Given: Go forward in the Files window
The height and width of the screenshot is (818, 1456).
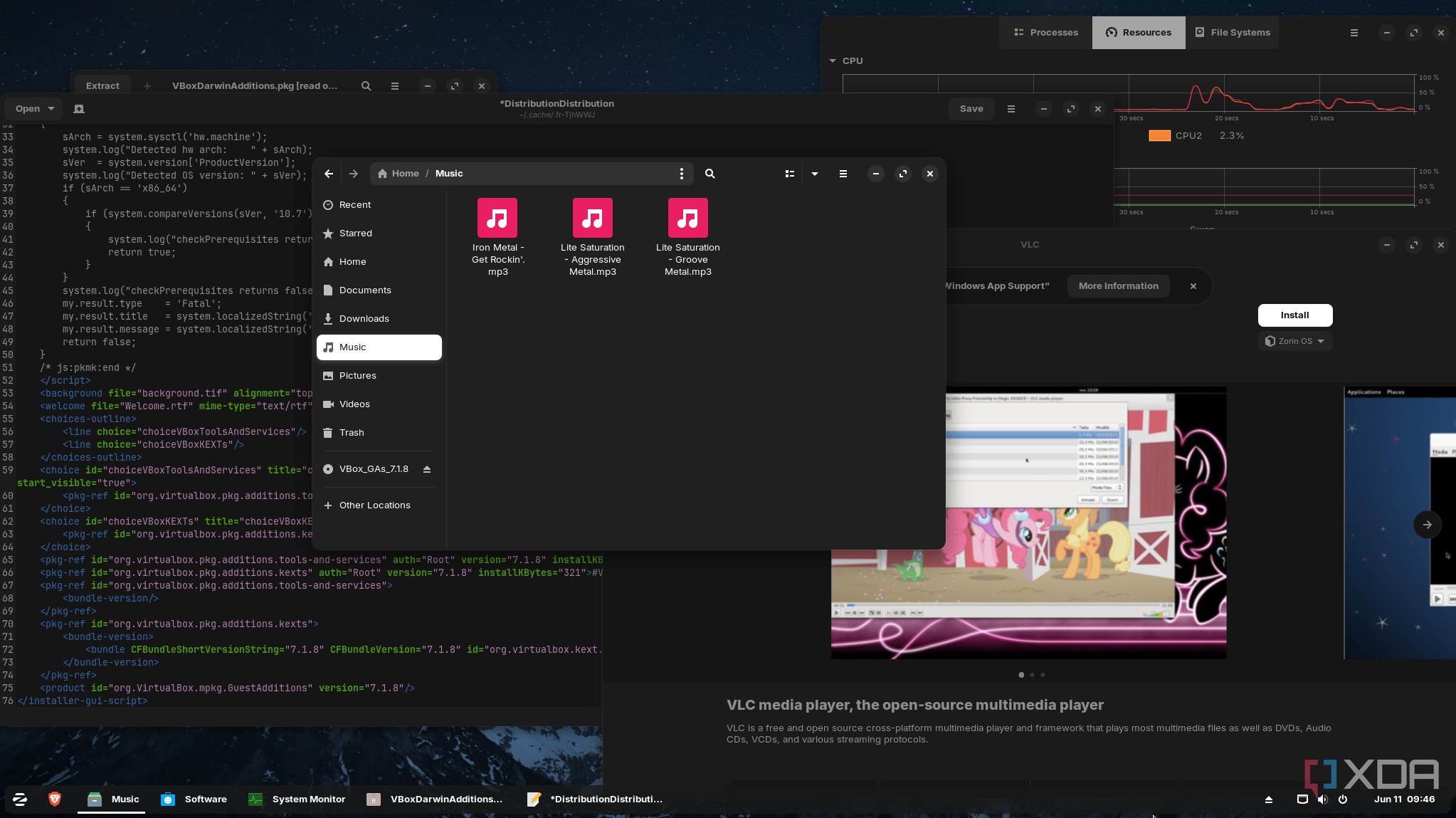Looking at the screenshot, I should (354, 174).
